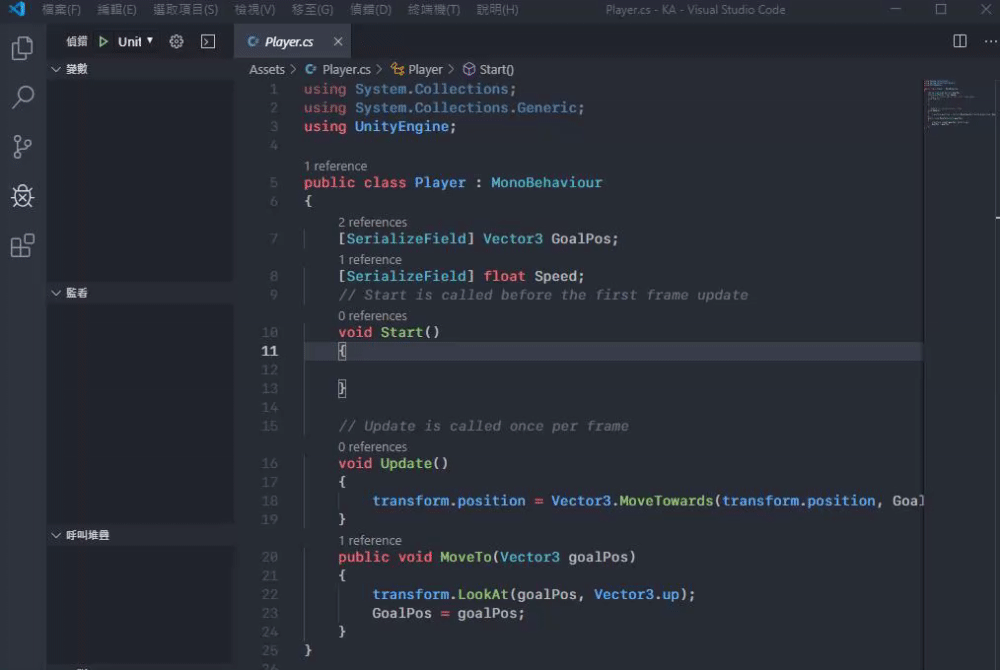This screenshot has height=670, width=1000.
Task: Open the 終端機(T) menu
Action: 434,10
